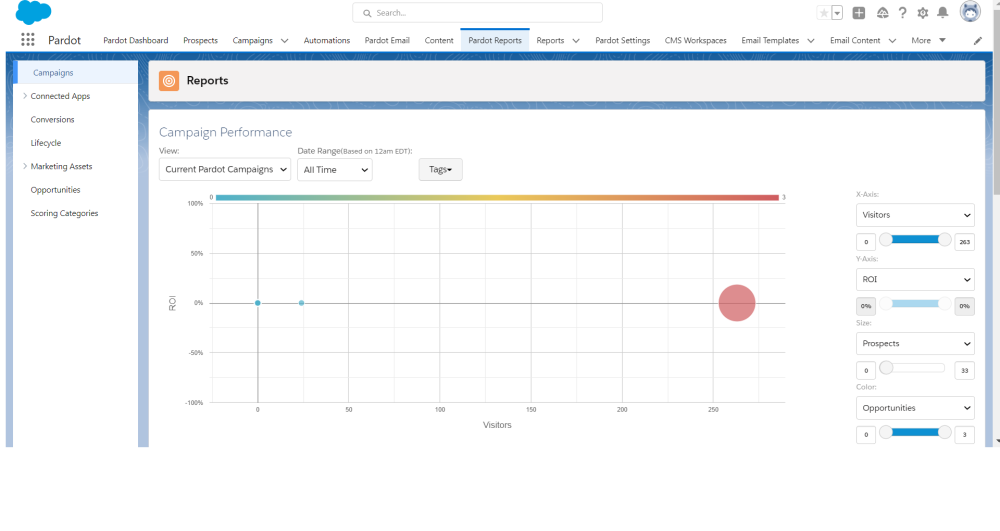Image resolution: width=1000 pixels, height=531 pixels.
Task: Expand the Email Content dropdown chevron
Action: pyautogui.click(x=892, y=41)
